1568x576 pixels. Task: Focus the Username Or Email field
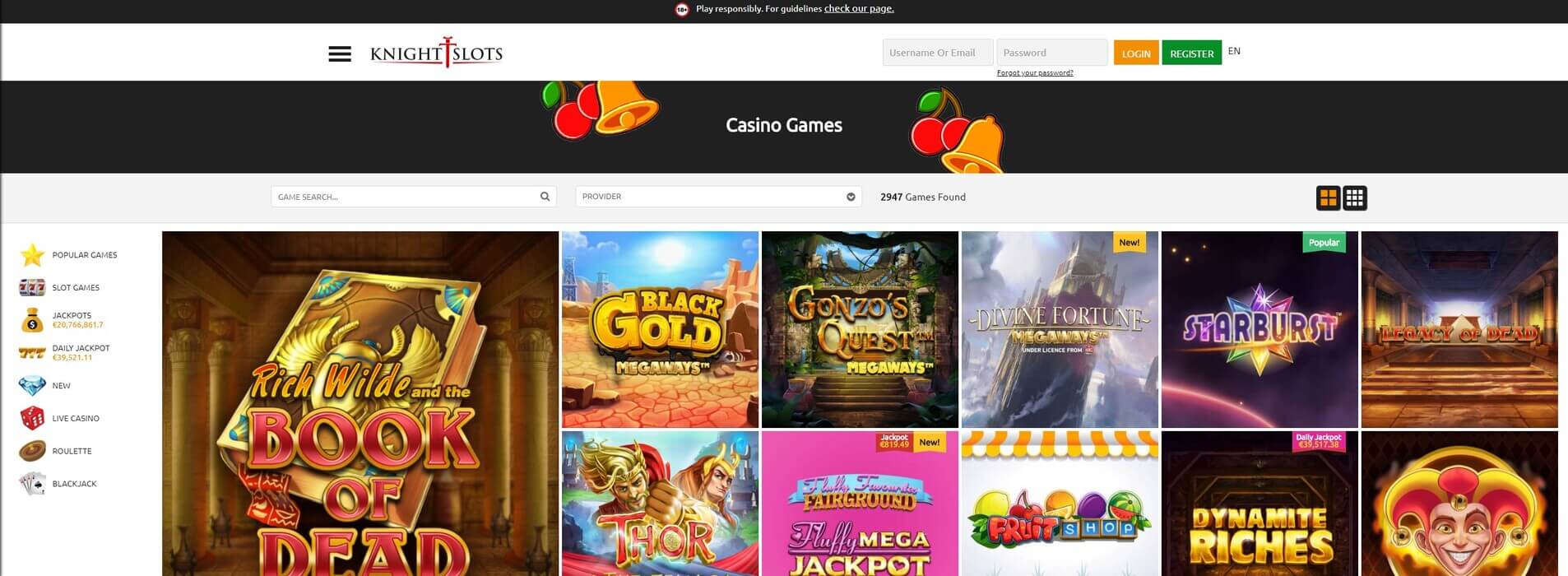[x=938, y=53]
